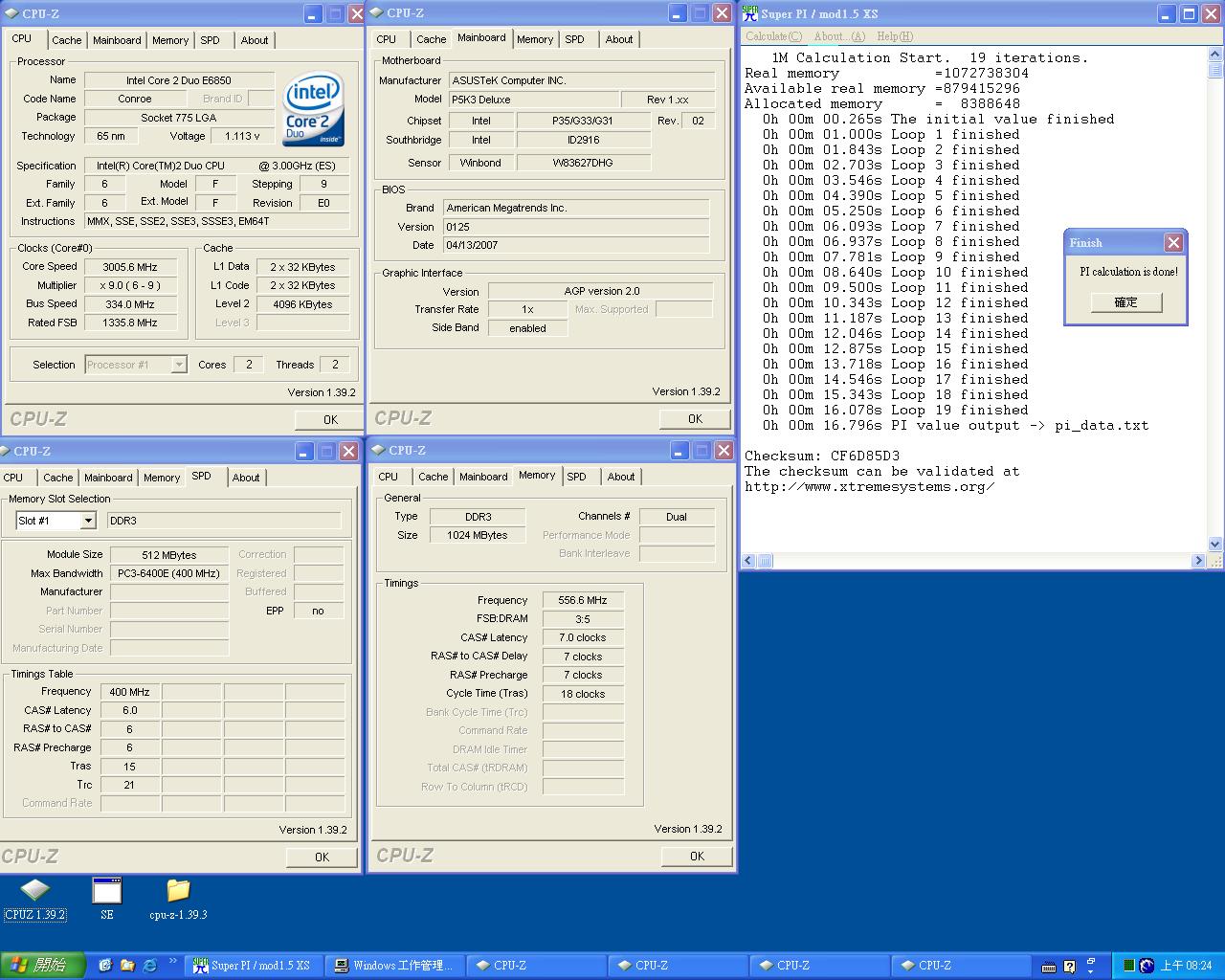The width and height of the screenshot is (1225, 980).
Task: Select Memory tab in the CPU-Z SPD window
Action: (162, 478)
